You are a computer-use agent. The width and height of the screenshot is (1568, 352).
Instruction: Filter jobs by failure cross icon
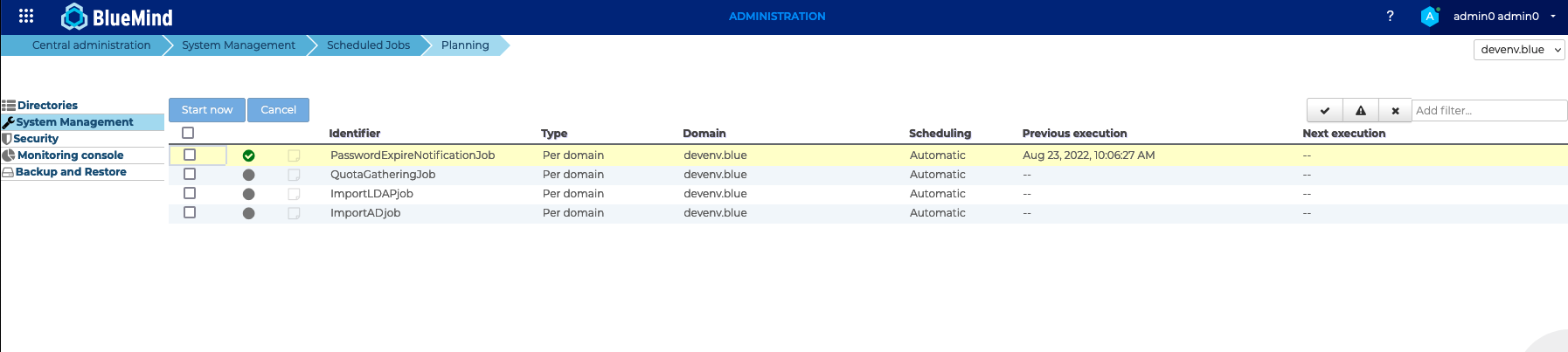pyautogui.click(x=1395, y=111)
